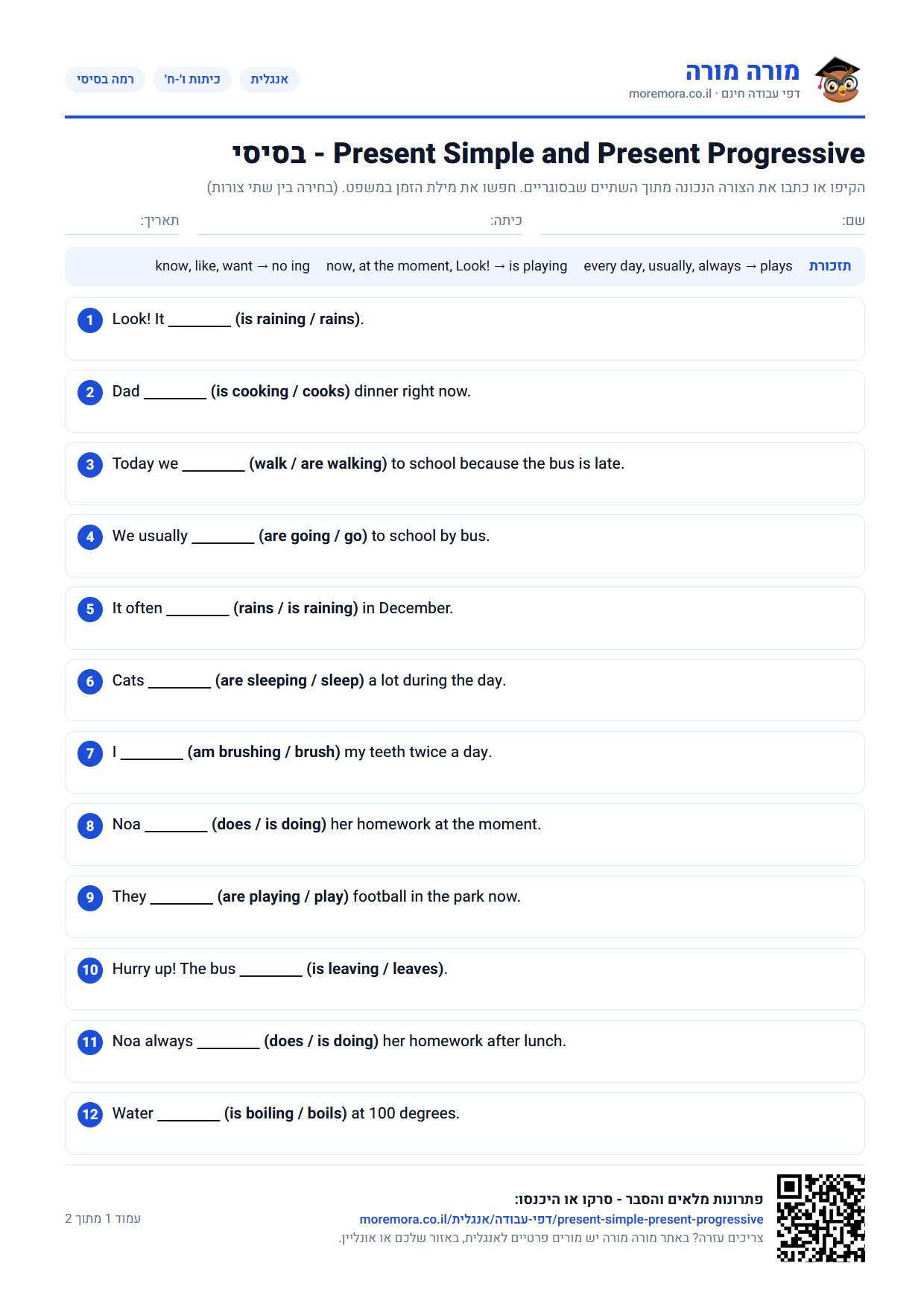Click the class (כיתה) field line
The image size is (924, 1307).
(360, 223)
